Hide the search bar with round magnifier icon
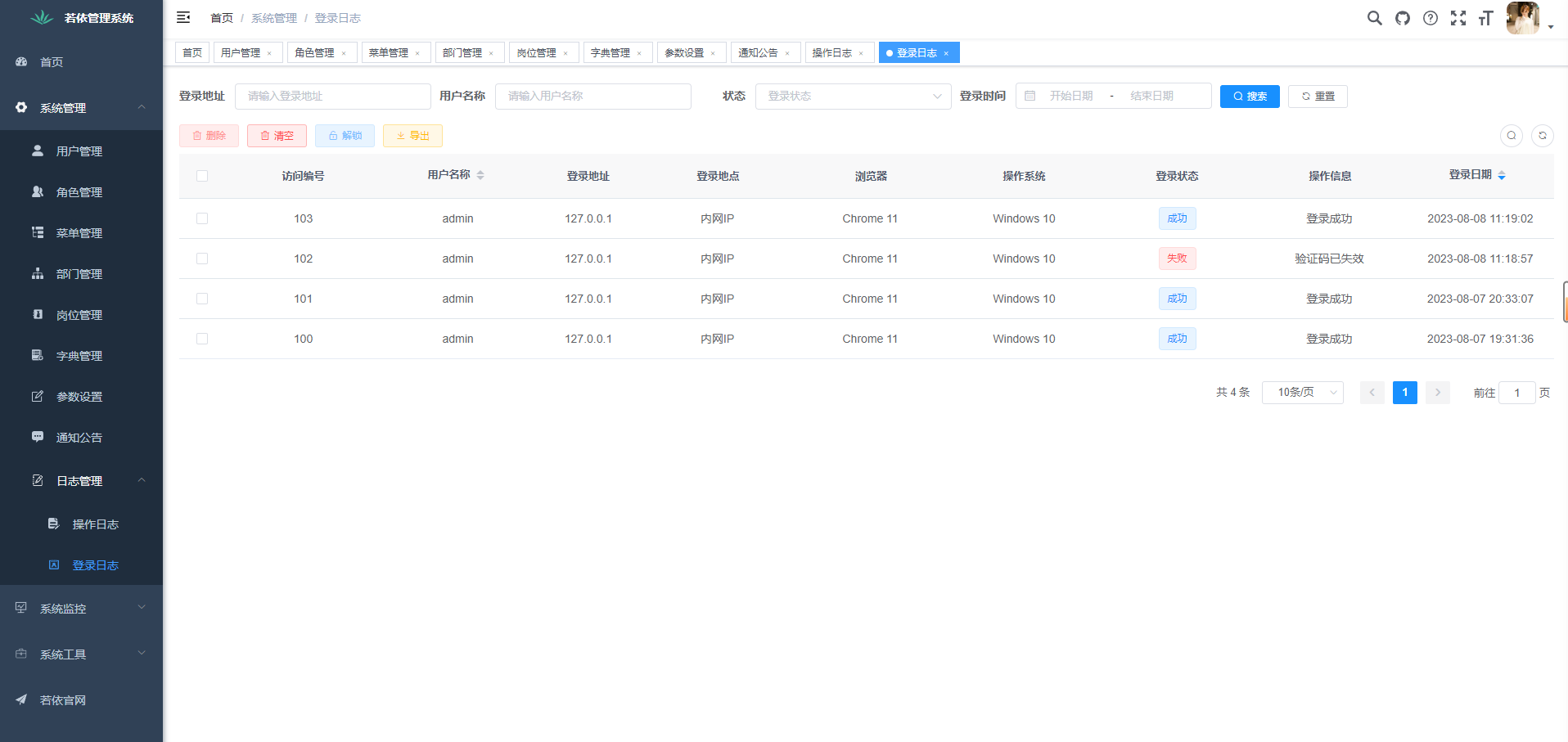 (x=1512, y=136)
